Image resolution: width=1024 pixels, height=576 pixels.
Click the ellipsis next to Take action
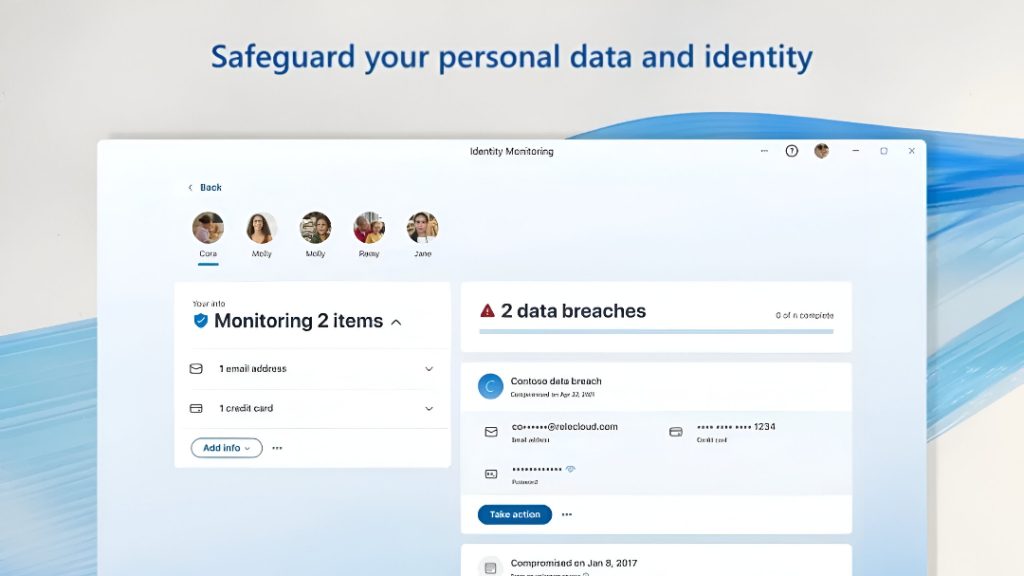[566, 514]
